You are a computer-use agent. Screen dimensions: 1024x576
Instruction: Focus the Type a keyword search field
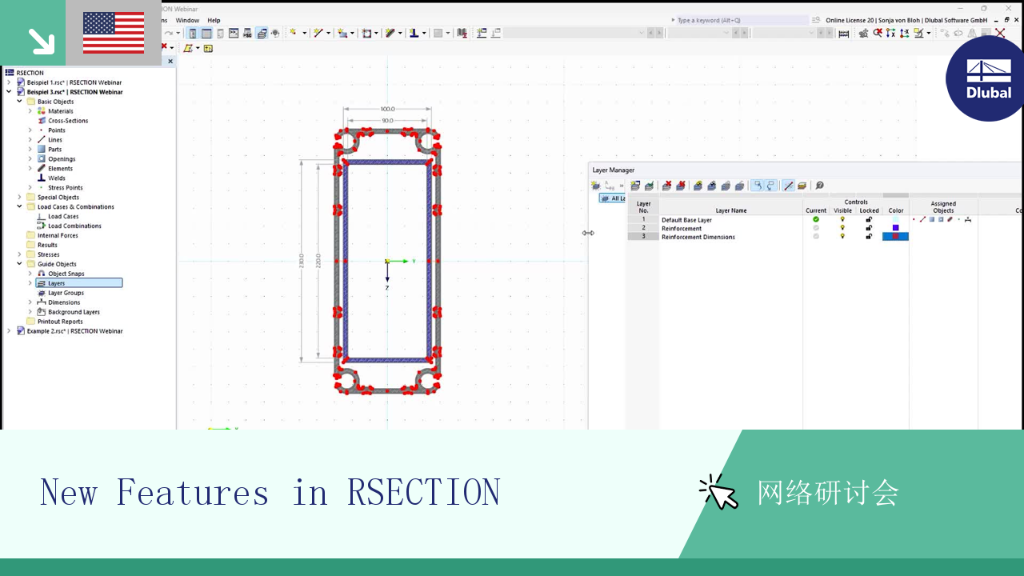741,20
